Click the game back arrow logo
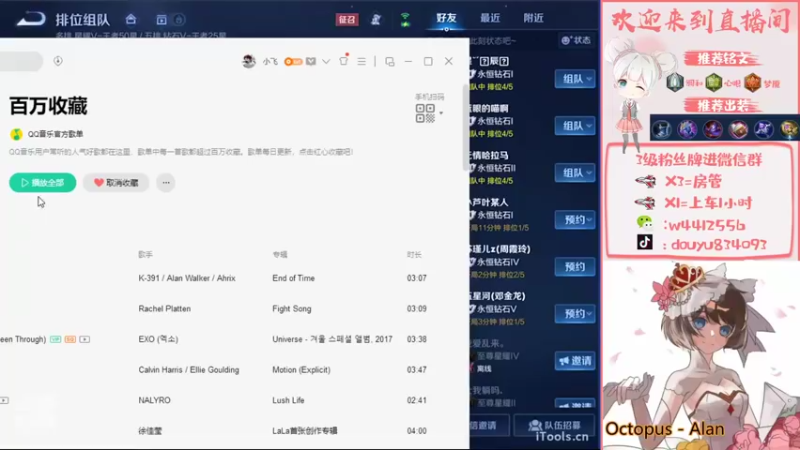 pos(31,19)
